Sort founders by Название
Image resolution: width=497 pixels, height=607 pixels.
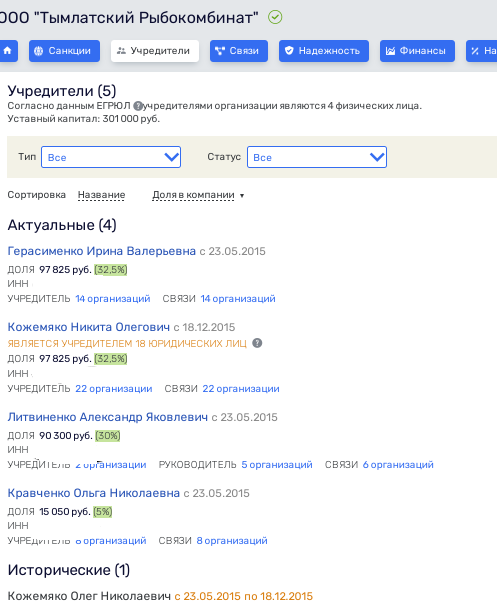101,195
